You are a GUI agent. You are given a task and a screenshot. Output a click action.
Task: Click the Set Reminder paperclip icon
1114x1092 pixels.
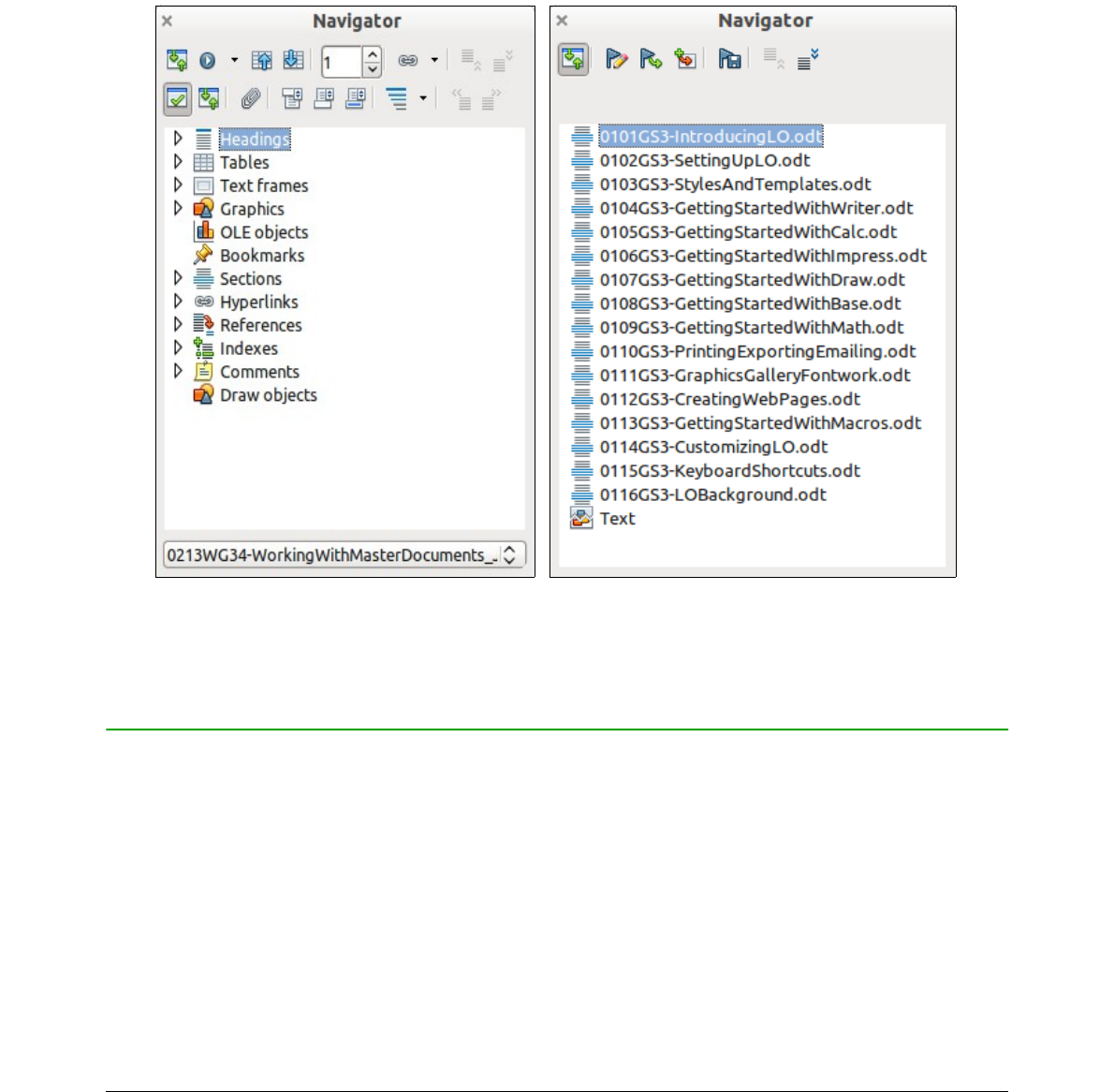250,98
